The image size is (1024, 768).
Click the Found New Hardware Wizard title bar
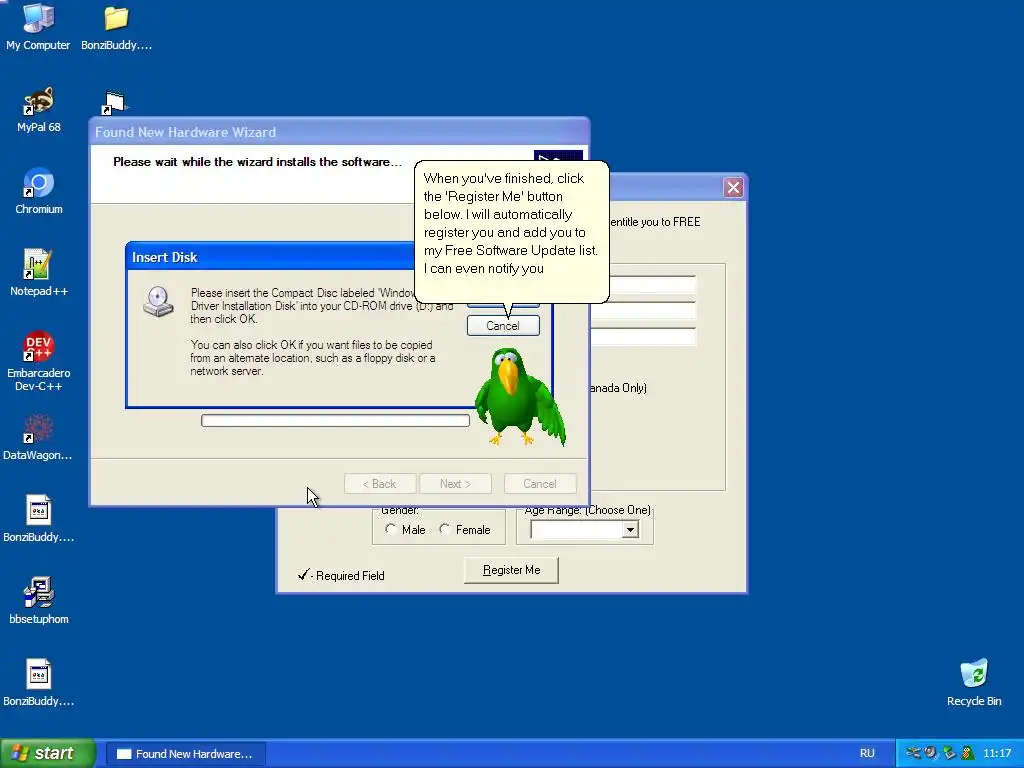pyautogui.click(x=339, y=132)
